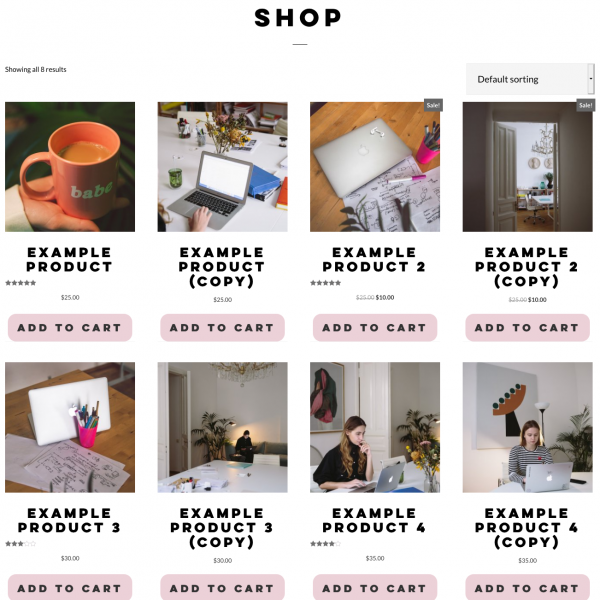Screen dimensions: 600x600
Task: Open the Example Product 3 (Copy) title link
Action: pos(223,528)
